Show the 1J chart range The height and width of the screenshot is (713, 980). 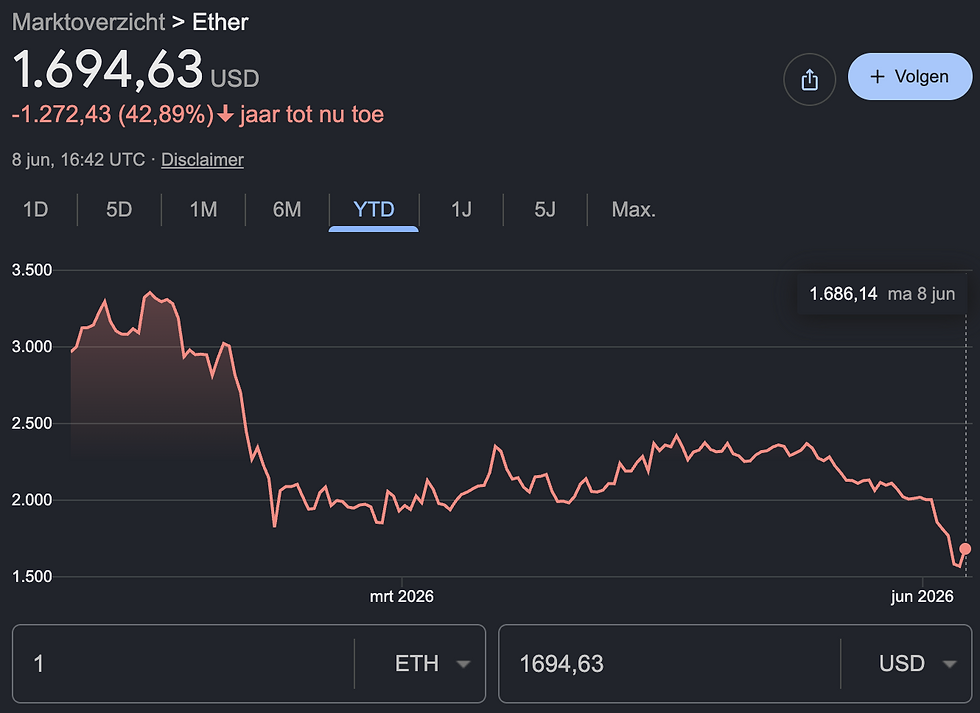[461, 209]
